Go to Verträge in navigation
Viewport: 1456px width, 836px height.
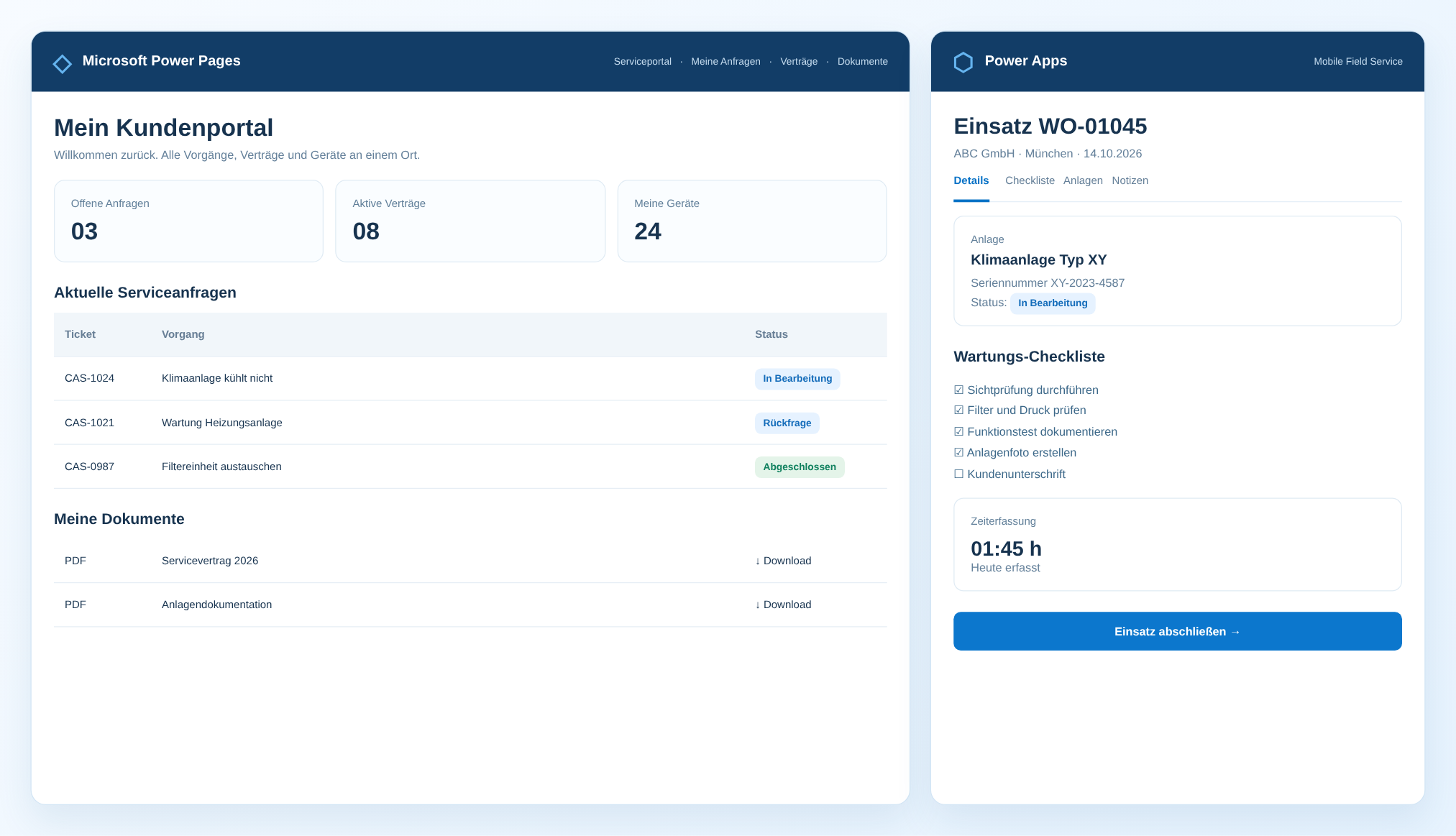(x=799, y=62)
